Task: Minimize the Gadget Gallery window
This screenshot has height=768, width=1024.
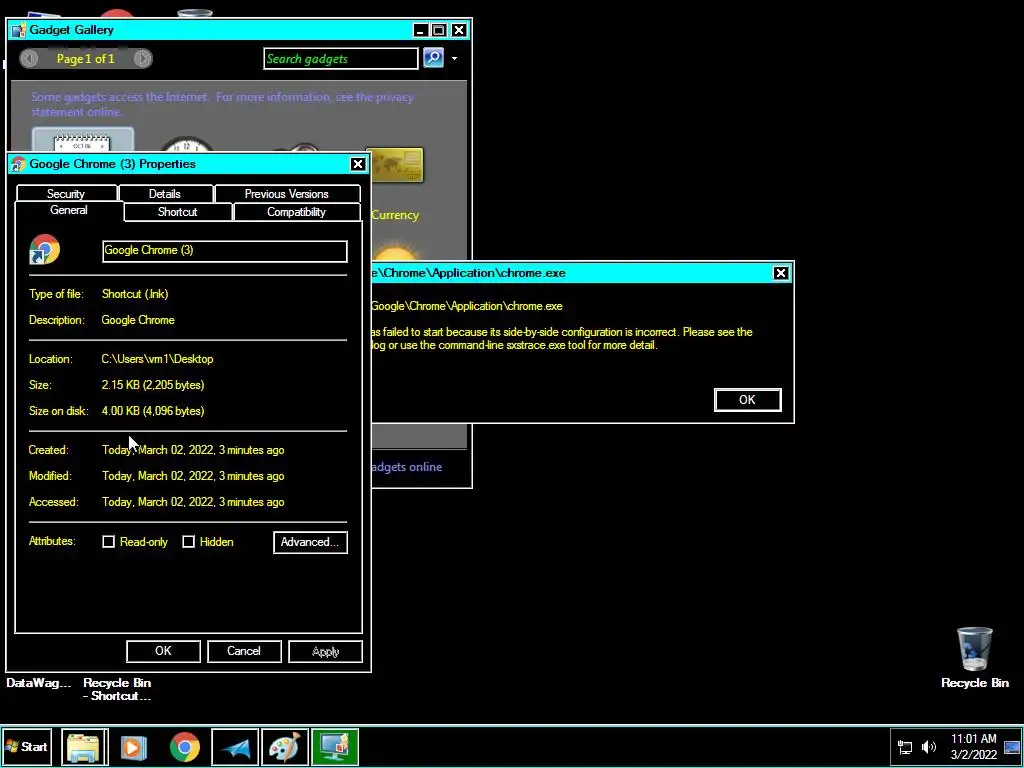Action: point(421,30)
